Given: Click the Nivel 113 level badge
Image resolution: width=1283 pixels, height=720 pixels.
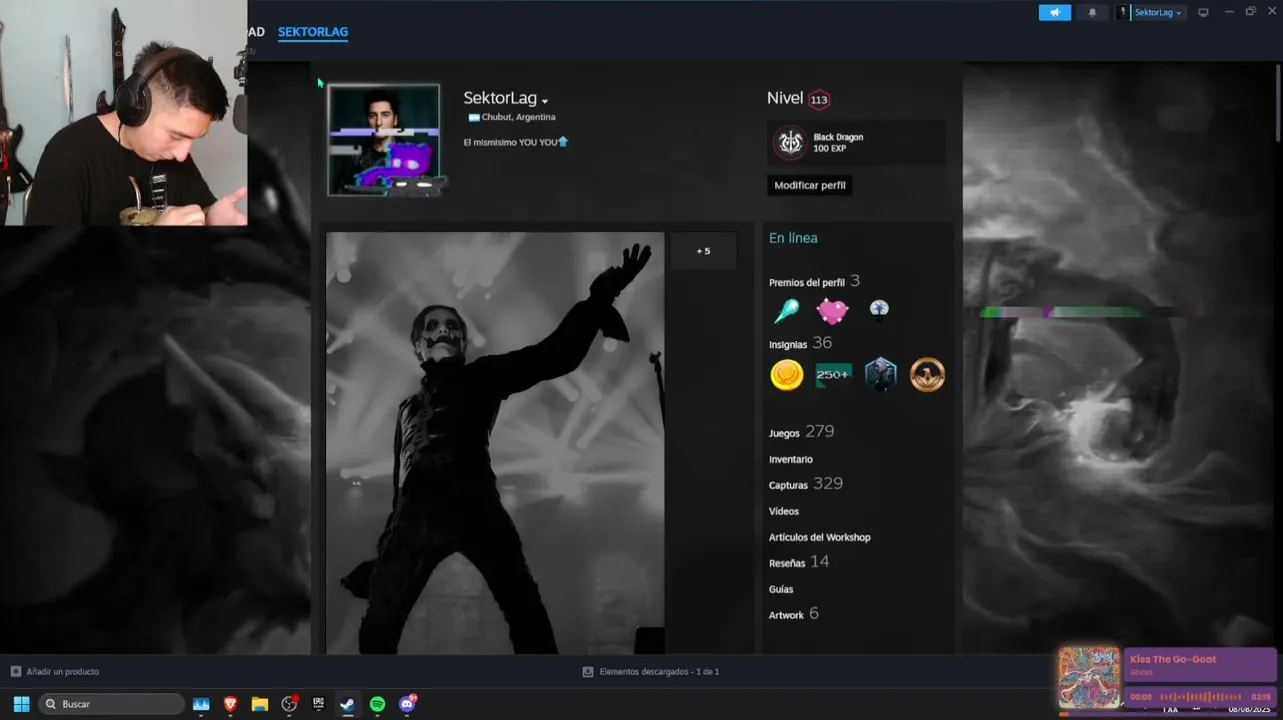Looking at the screenshot, I should [x=819, y=99].
